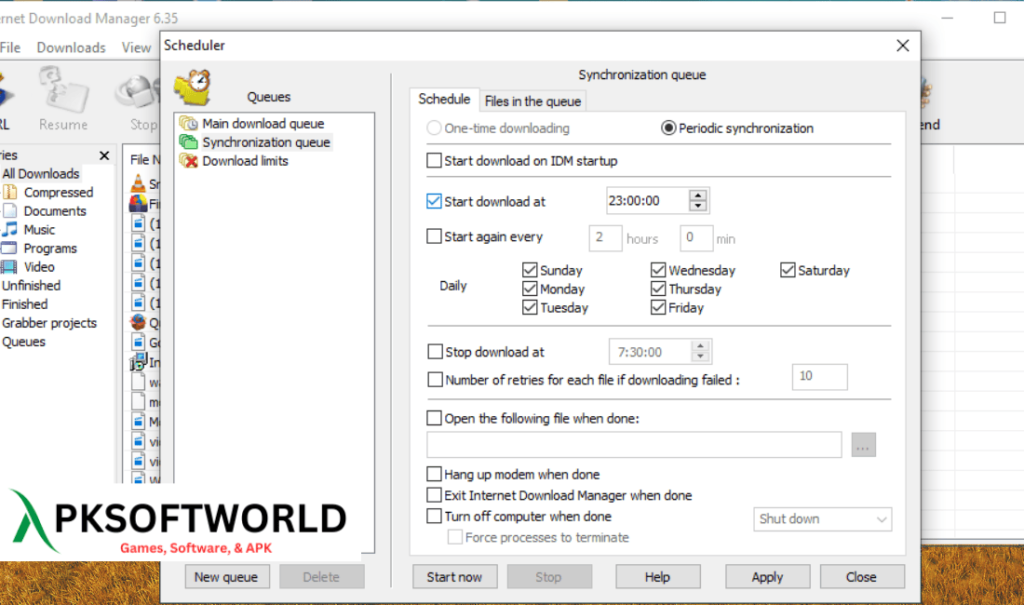The height and width of the screenshot is (605, 1024).
Task: Minimize the Internet Download Manager window
Action: point(948,18)
